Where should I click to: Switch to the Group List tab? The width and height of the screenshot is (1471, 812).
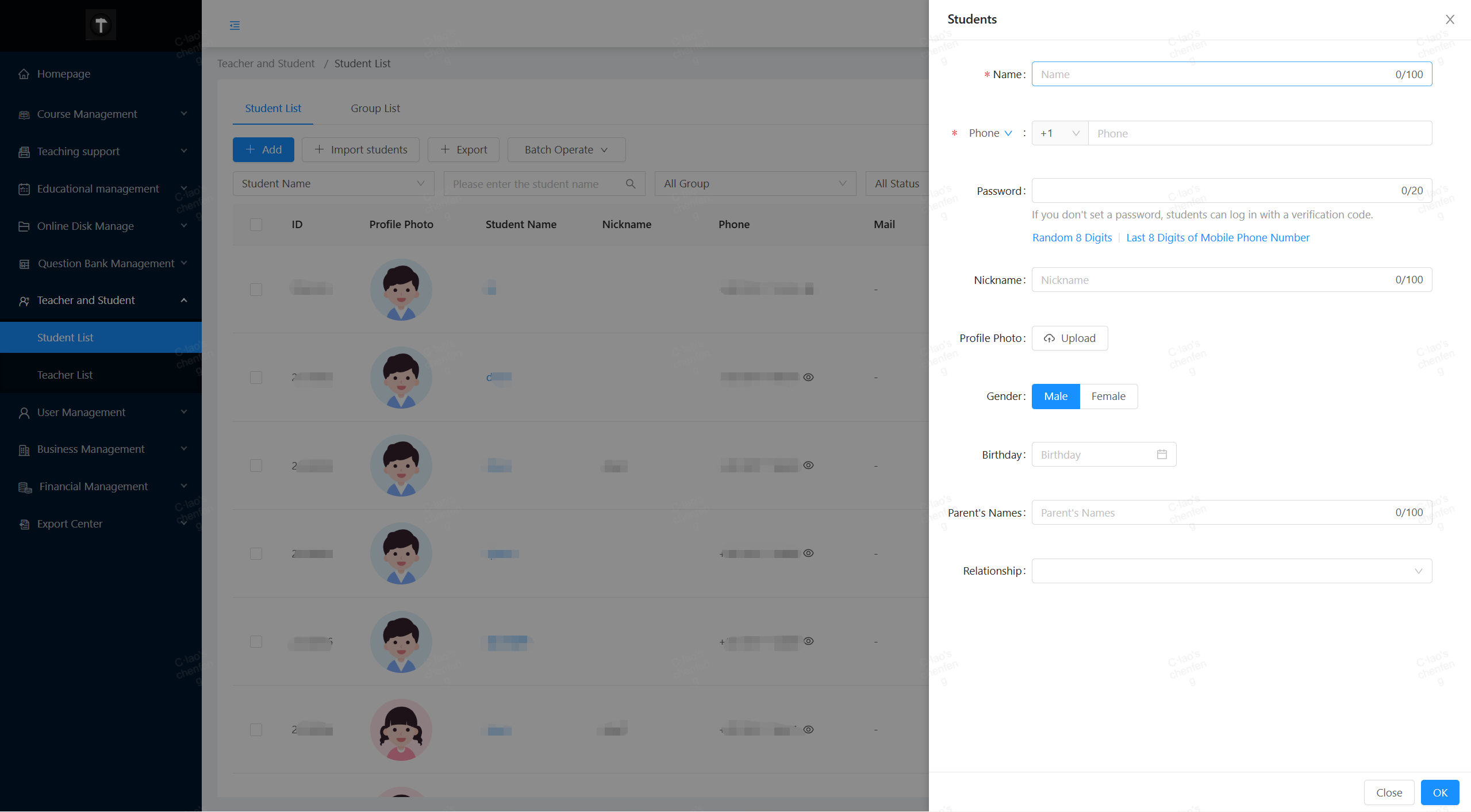click(375, 109)
